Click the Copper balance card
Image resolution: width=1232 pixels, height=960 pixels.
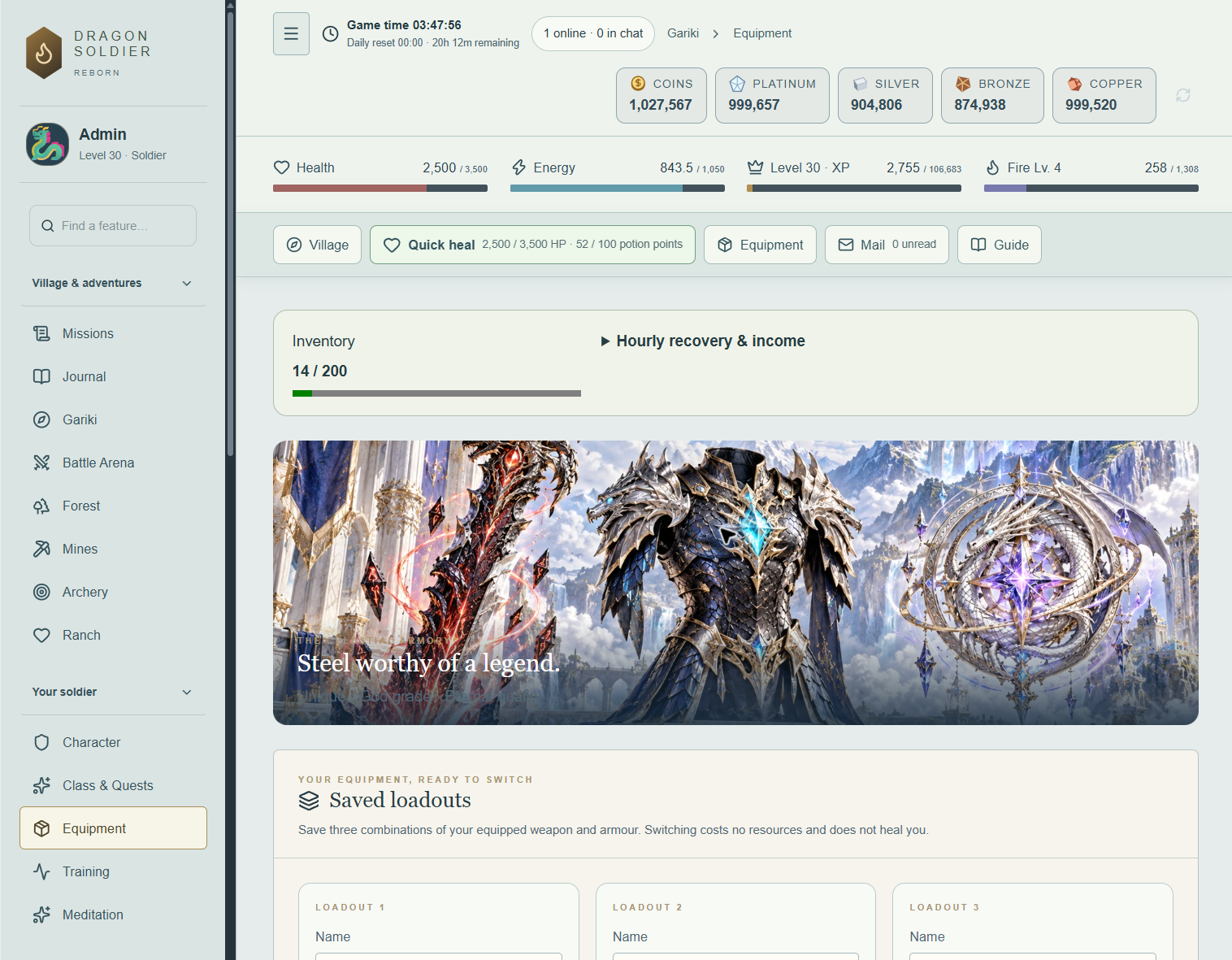[x=1104, y=95]
